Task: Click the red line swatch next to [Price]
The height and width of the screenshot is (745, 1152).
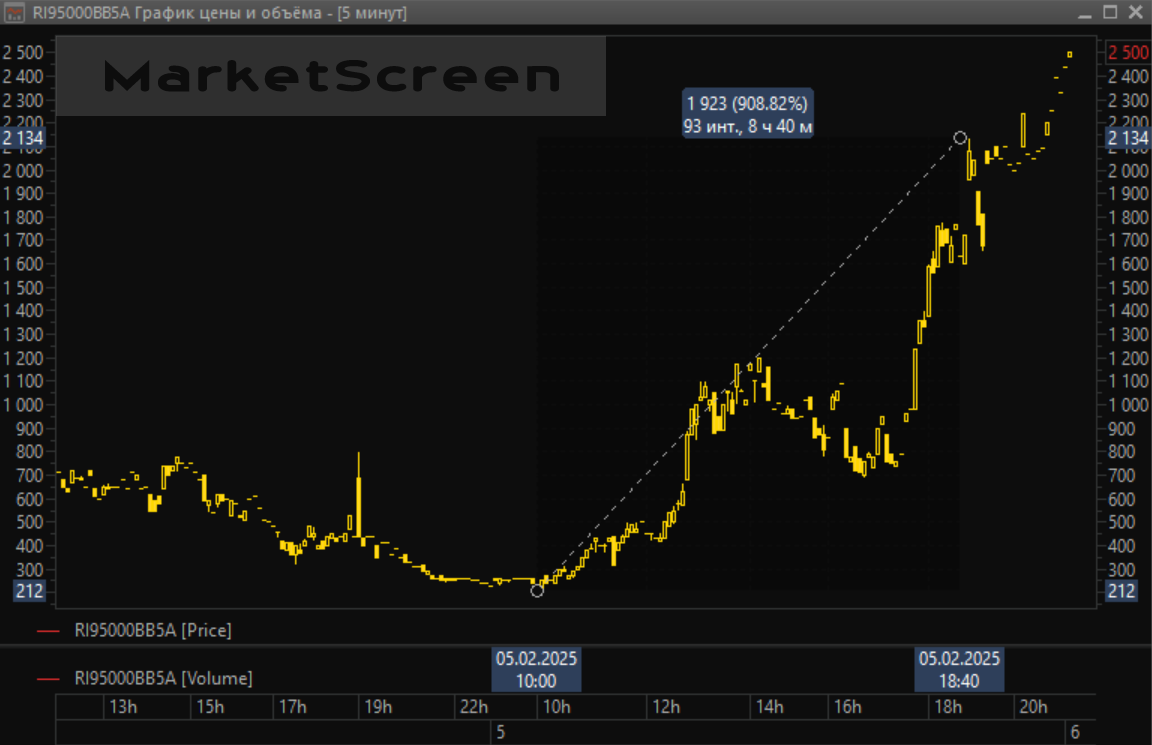Action: [48, 631]
